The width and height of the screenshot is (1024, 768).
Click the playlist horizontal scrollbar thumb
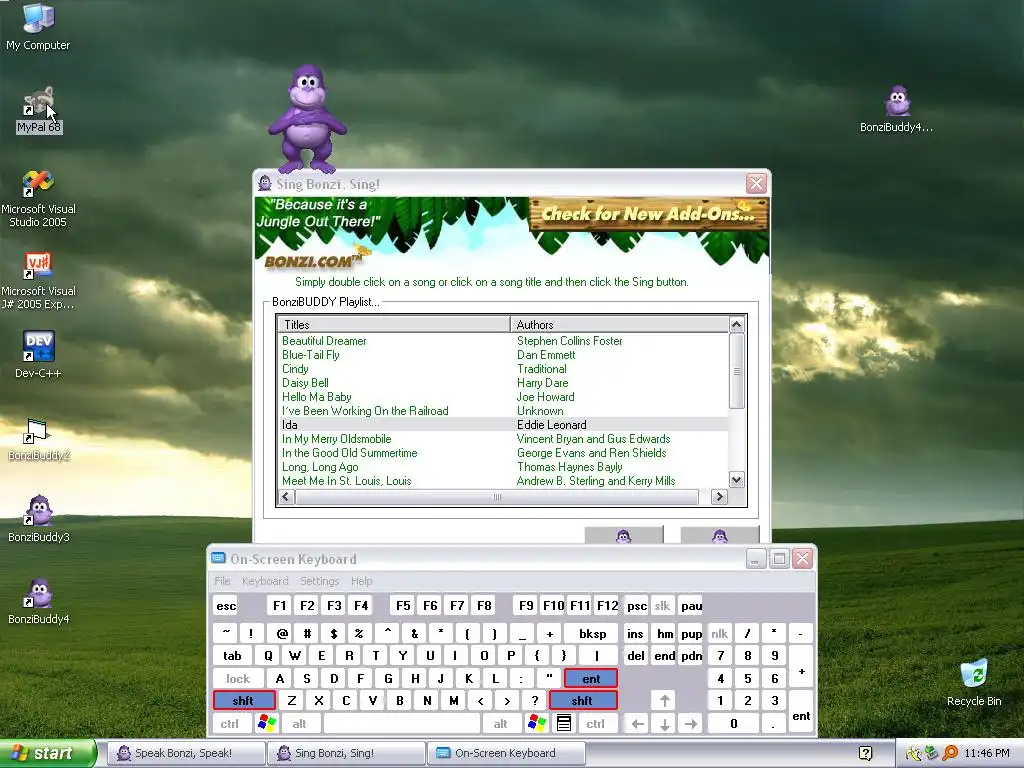point(497,497)
